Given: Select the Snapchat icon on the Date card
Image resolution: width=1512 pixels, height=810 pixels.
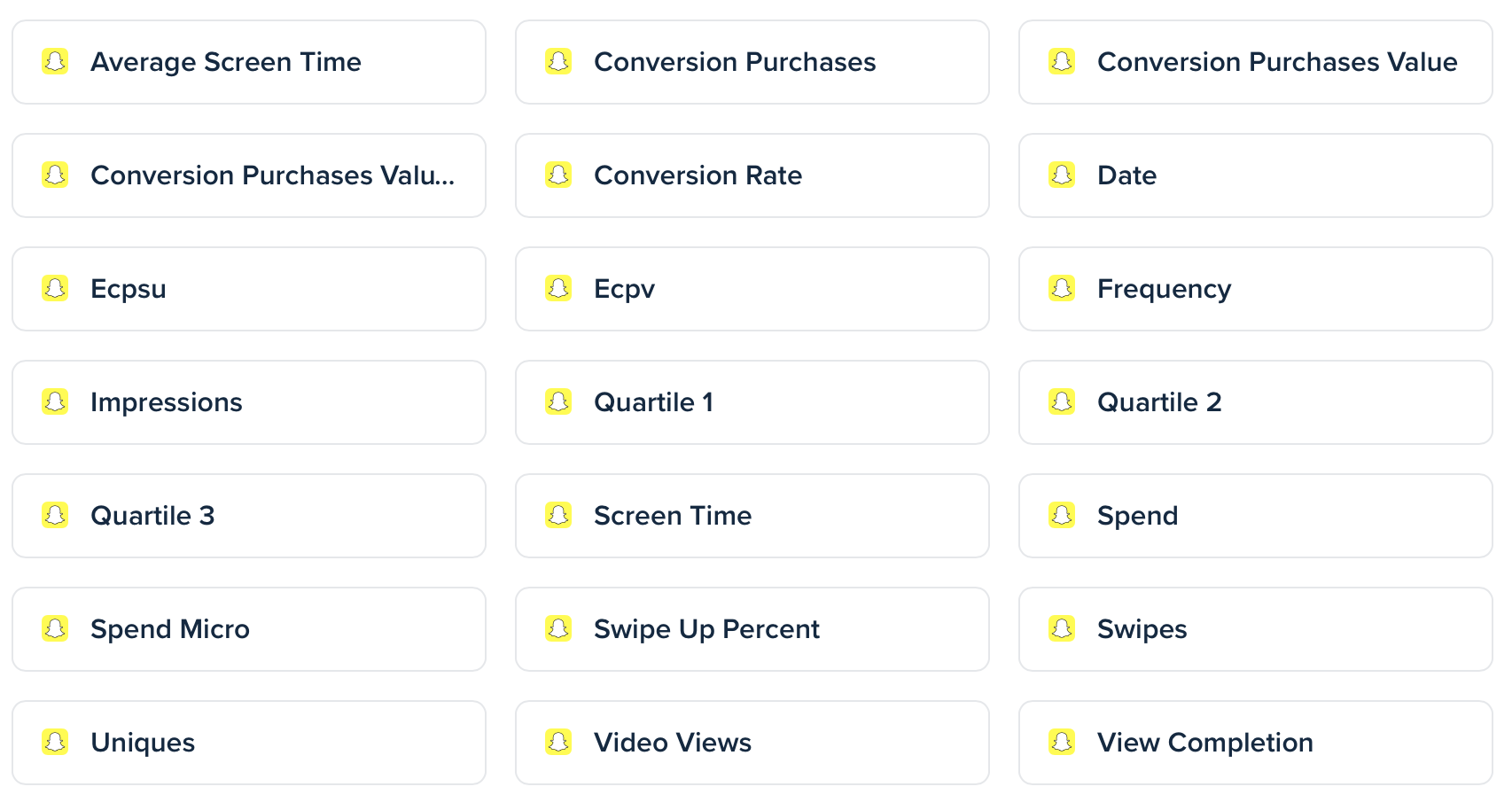Looking at the screenshot, I should coord(1062,175).
